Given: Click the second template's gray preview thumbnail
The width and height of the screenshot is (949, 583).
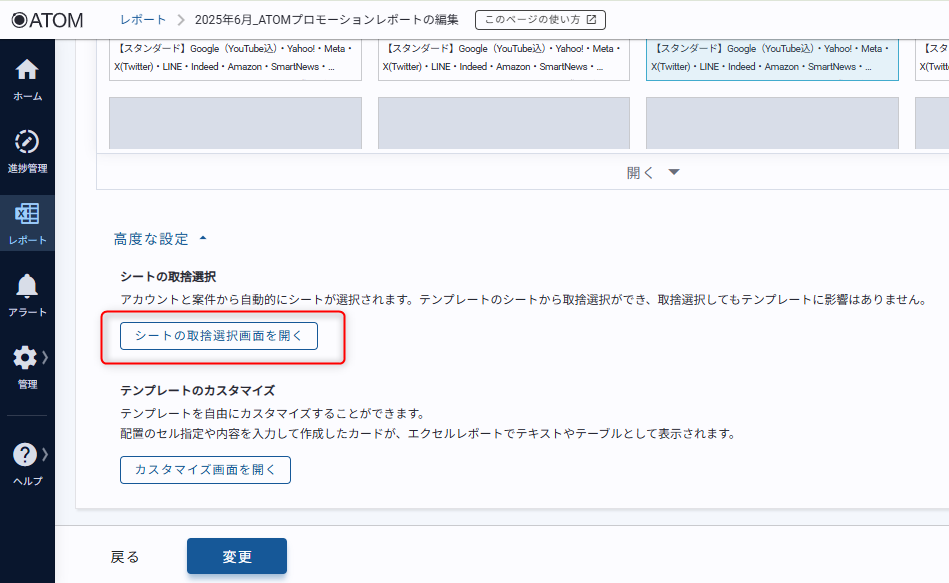Looking at the screenshot, I should click(504, 123).
